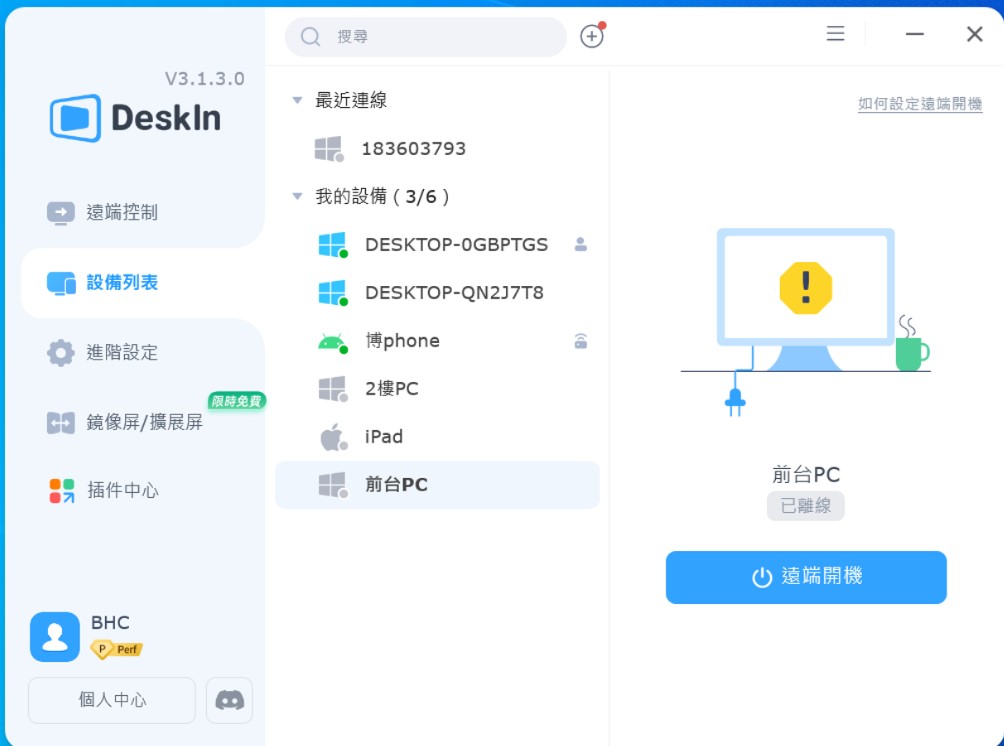Focus the 搜尋 search field
Image resolution: width=1004 pixels, height=746 pixels.
[426, 36]
